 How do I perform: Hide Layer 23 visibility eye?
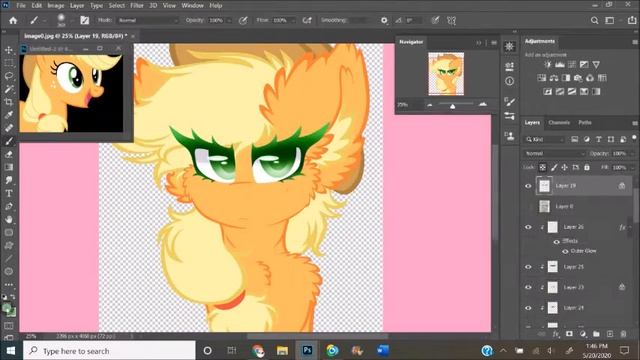tap(528, 287)
